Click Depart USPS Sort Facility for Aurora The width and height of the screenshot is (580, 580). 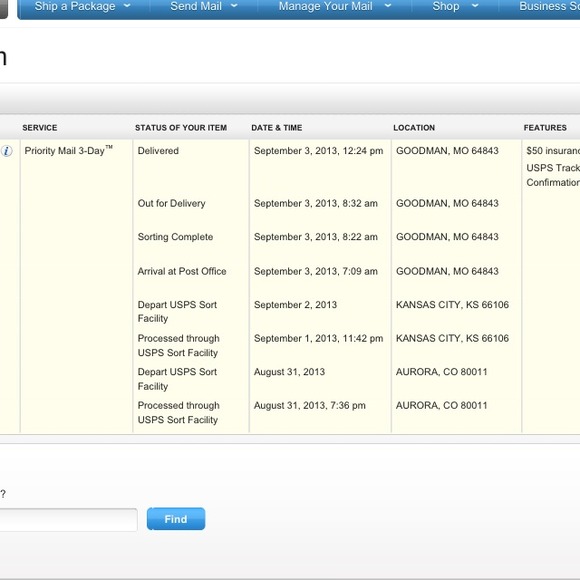click(x=177, y=379)
